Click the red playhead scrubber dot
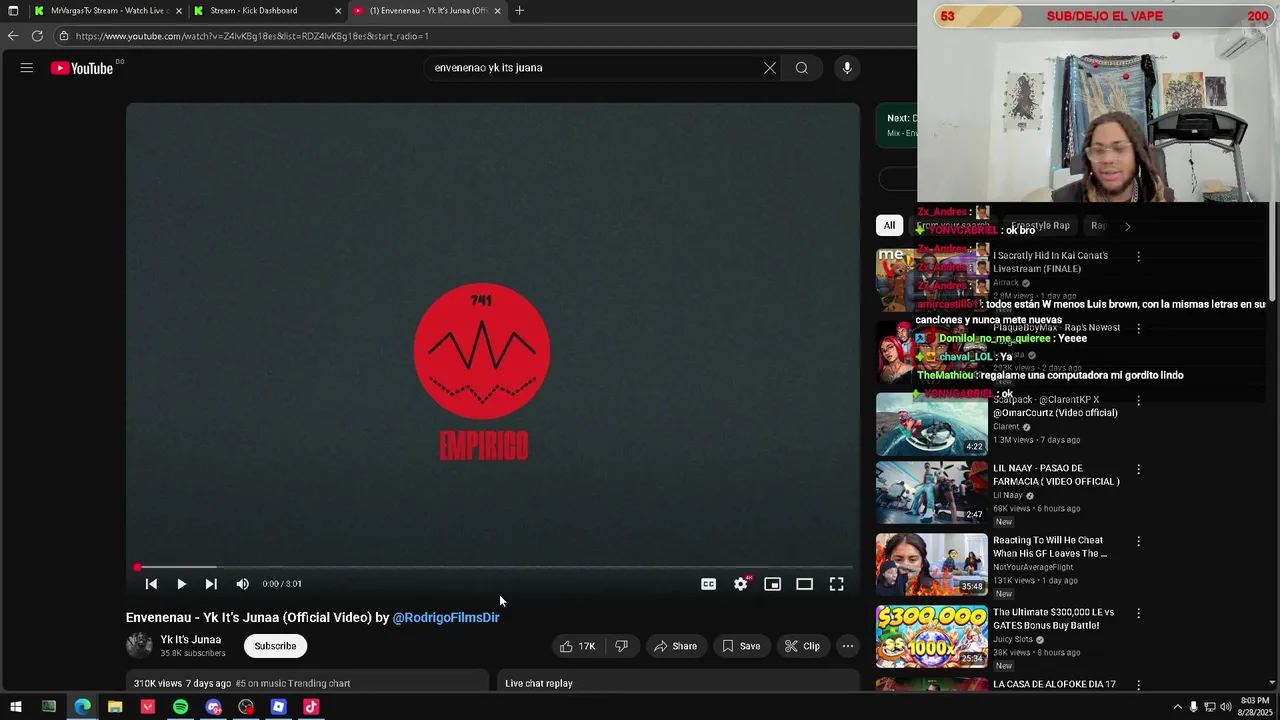Viewport: 1280px width, 720px height. (138, 568)
